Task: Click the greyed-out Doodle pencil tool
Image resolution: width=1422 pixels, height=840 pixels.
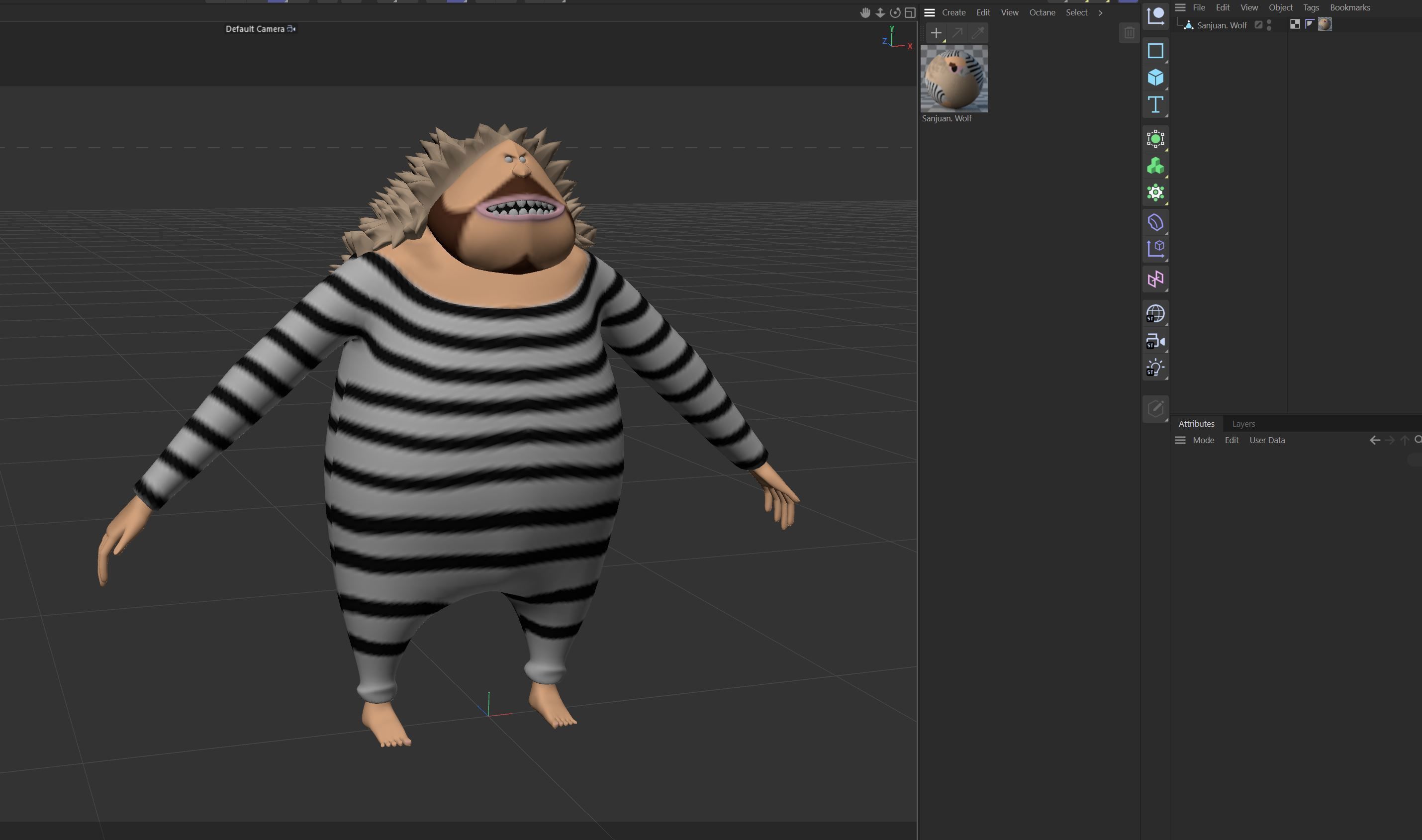Action: (x=1155, y=409)
